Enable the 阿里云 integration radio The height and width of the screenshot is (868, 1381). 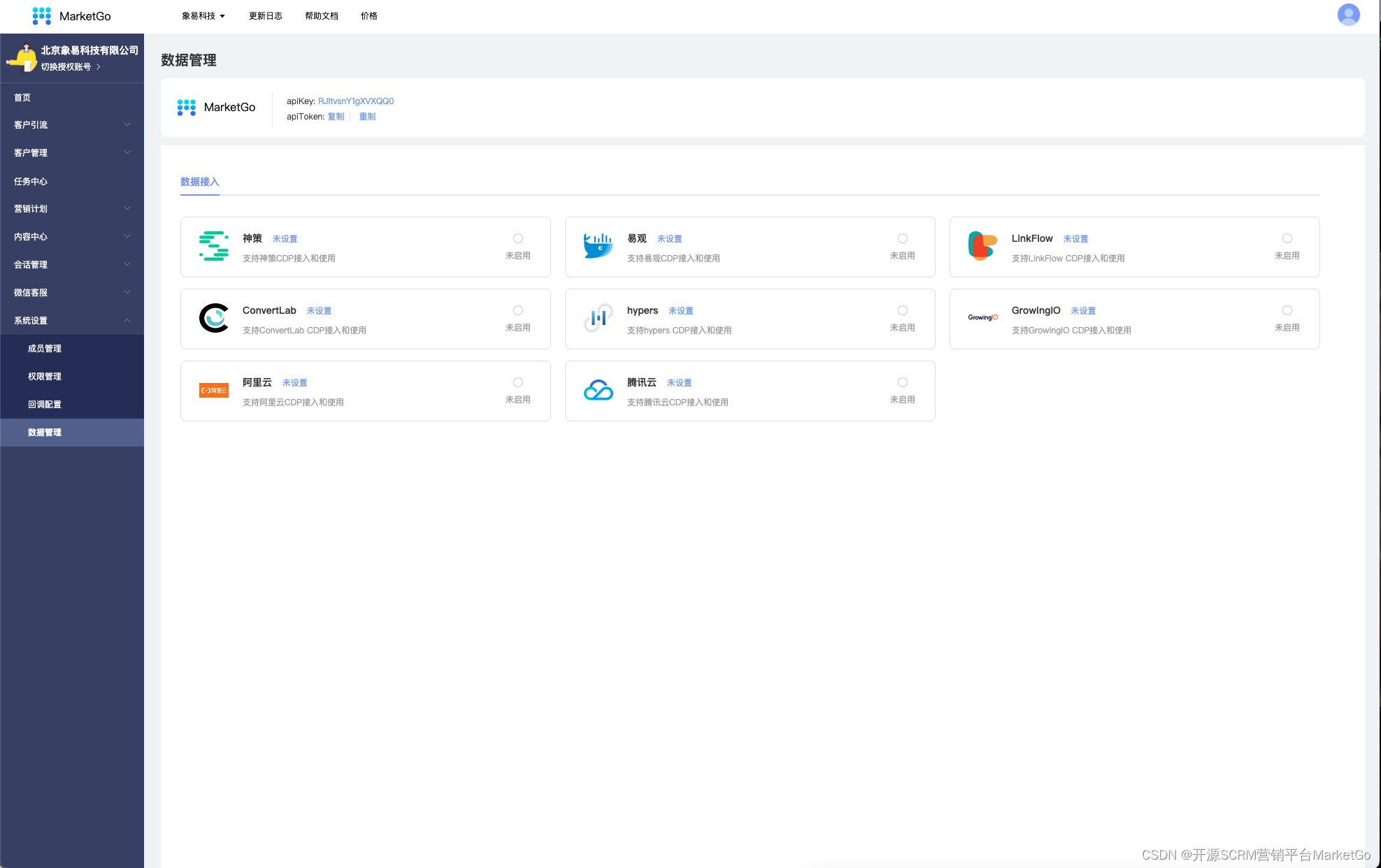(x=518, y=382)
